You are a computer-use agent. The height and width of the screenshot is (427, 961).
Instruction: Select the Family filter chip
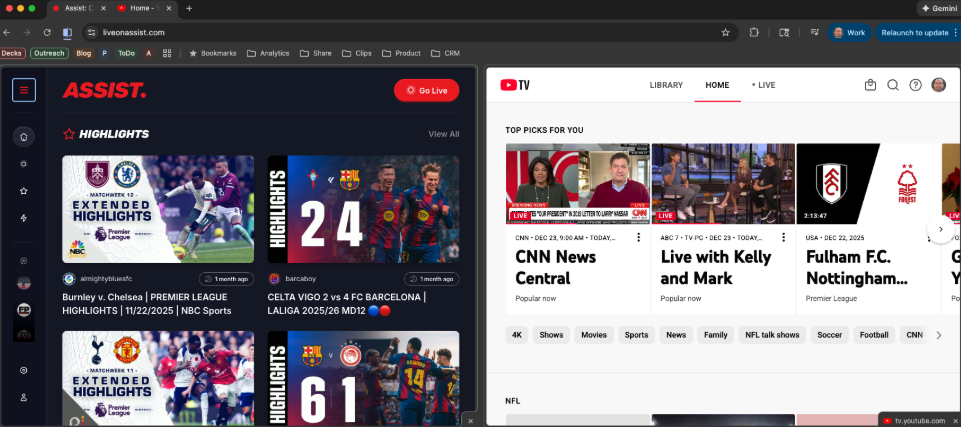click(x=716, y=335)
